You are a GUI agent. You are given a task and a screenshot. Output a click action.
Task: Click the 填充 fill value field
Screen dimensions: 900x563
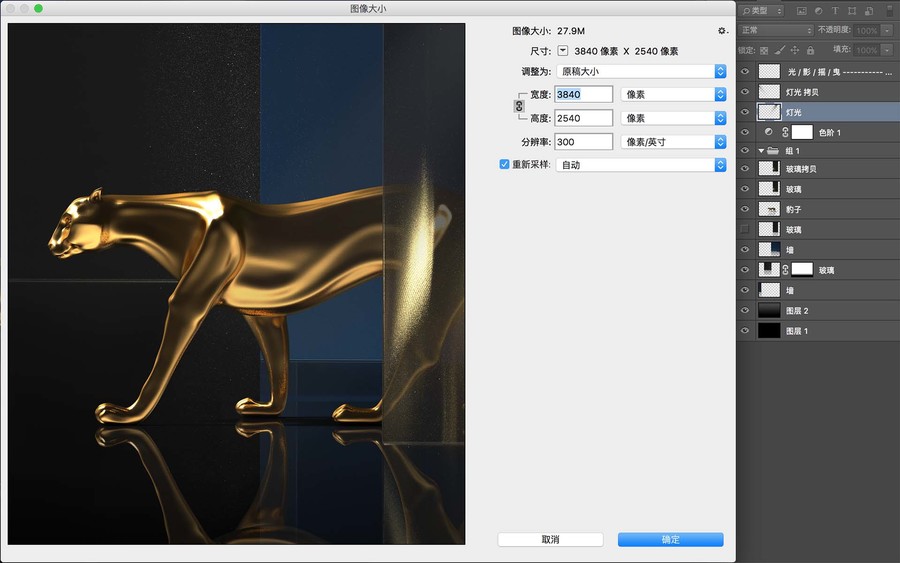[x=867, y=51]
